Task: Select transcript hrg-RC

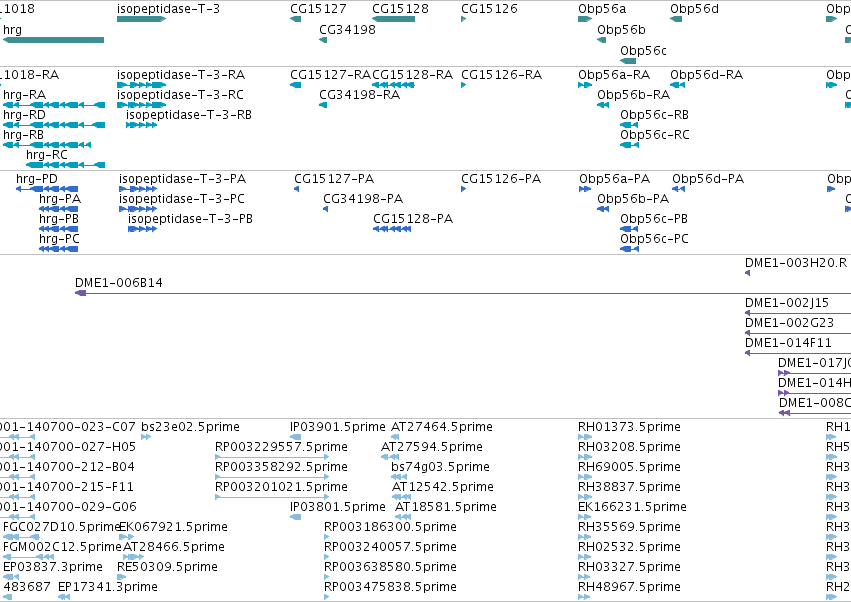Action: click(x=65, y=165)
